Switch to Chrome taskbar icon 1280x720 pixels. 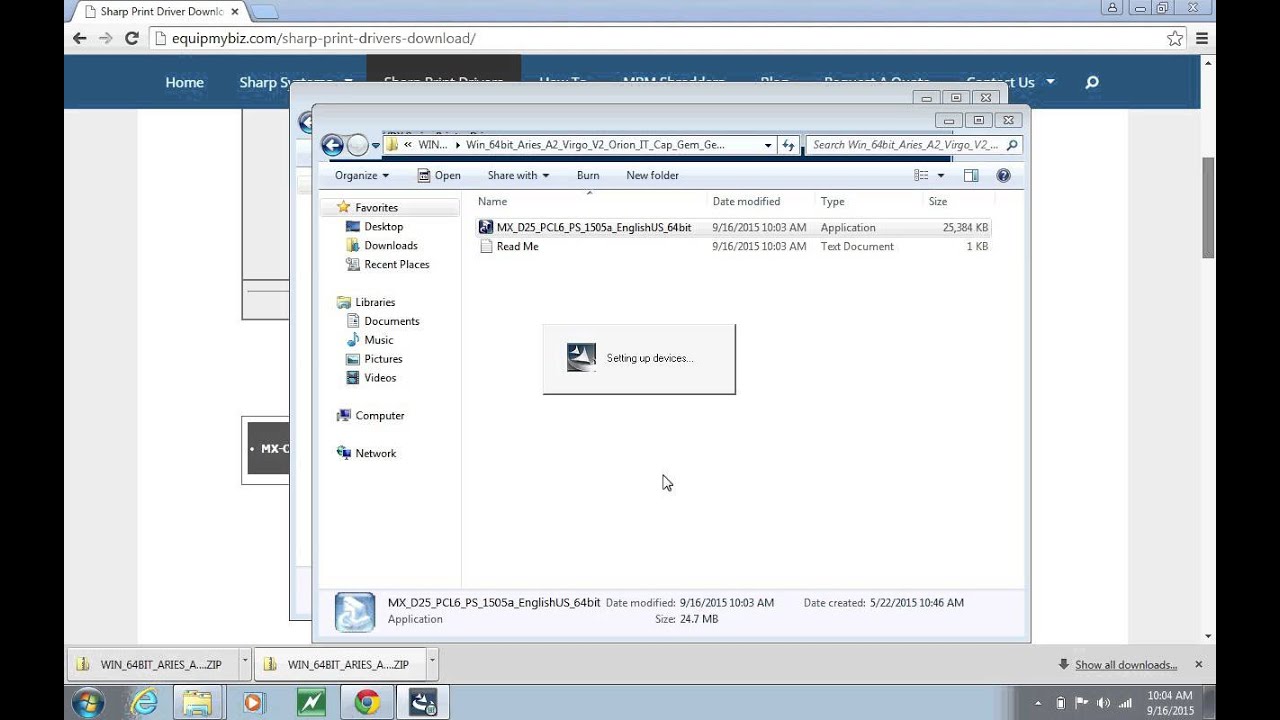(x=367, y=703)
